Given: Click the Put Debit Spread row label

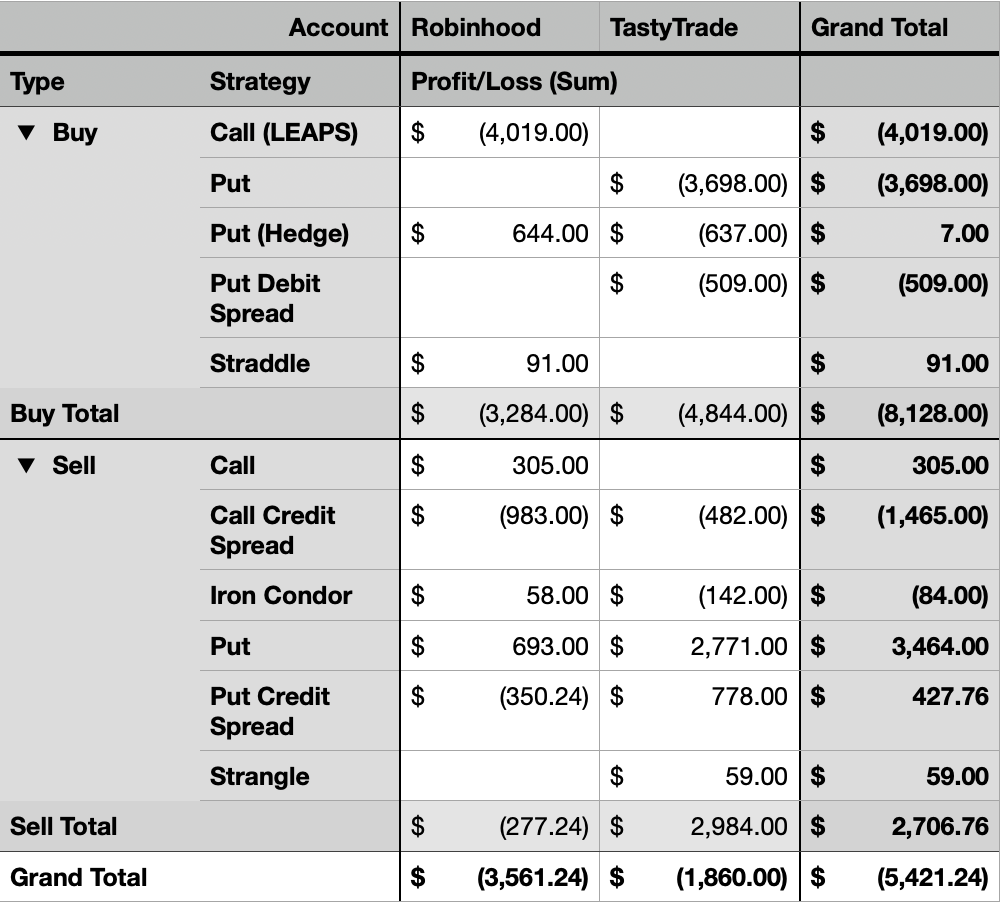Looking at the screenshot, I should point(265,298).
